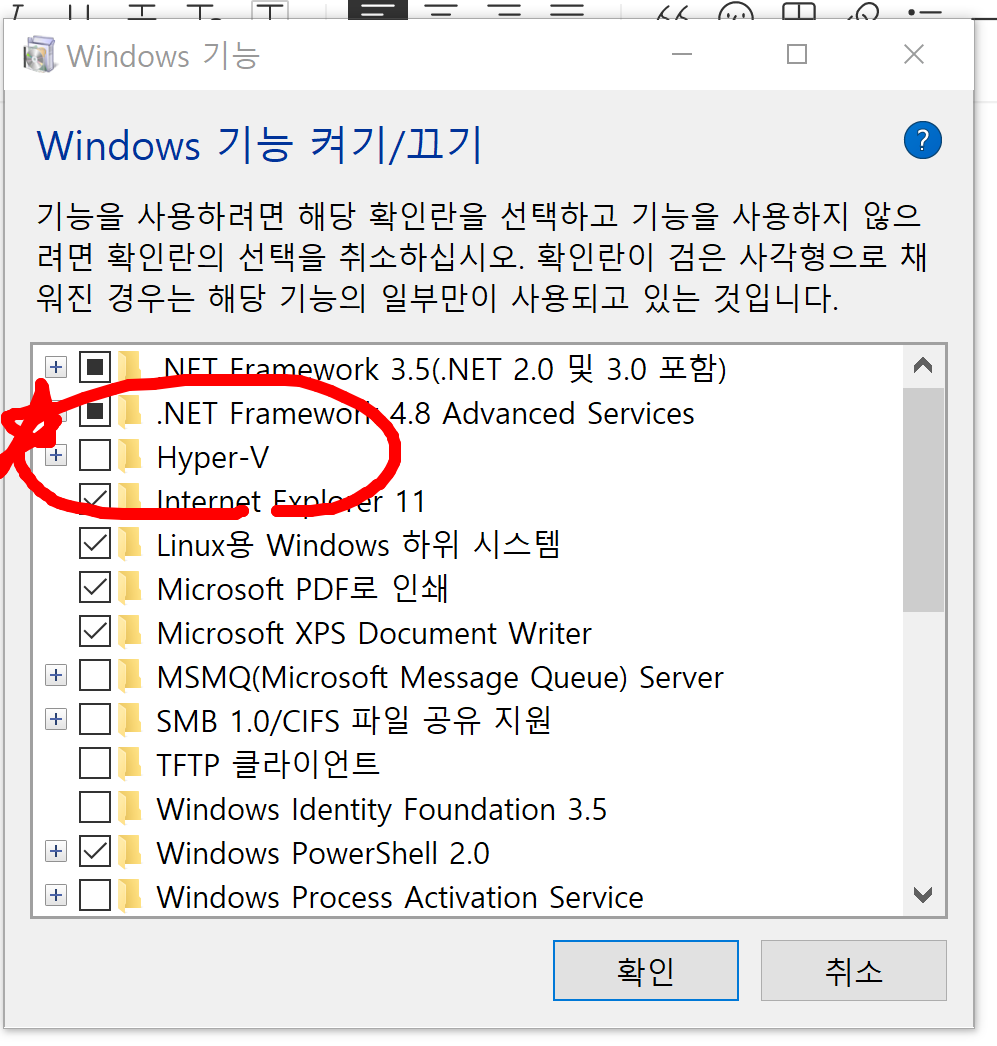Expand the Hyper-V tree node
Screen dimensions: 997x1046
point(56,456)
